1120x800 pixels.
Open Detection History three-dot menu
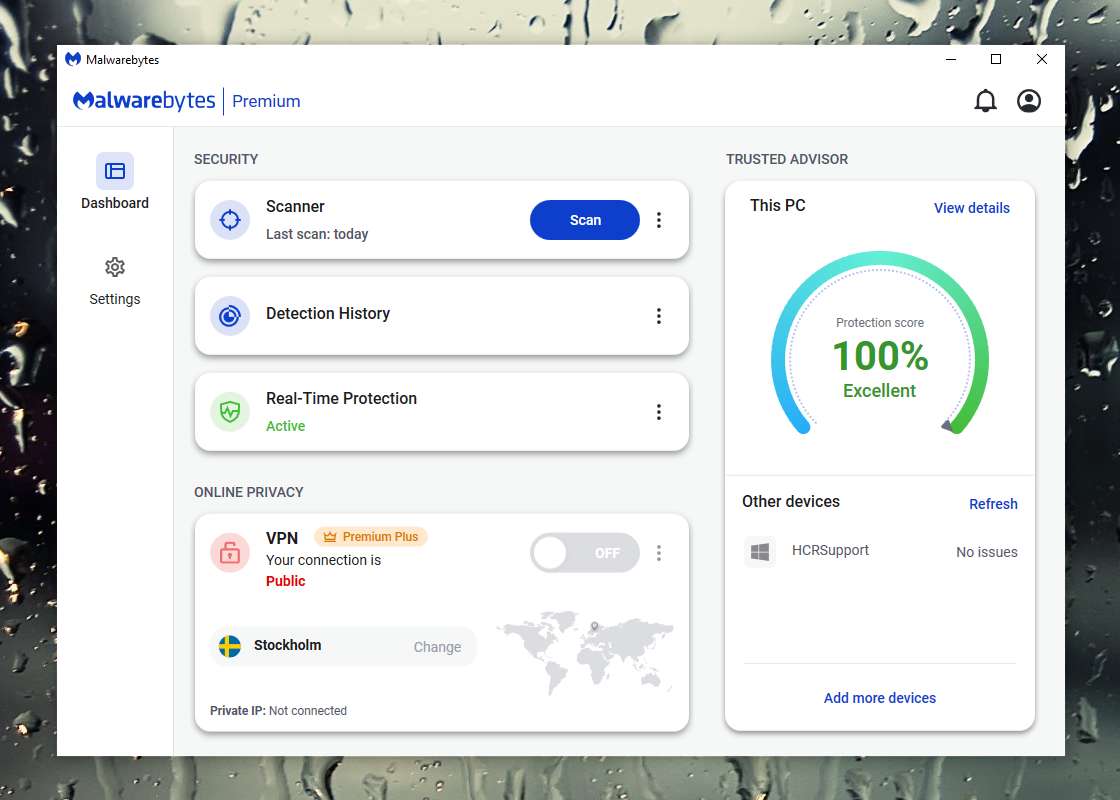click(659, 316)
